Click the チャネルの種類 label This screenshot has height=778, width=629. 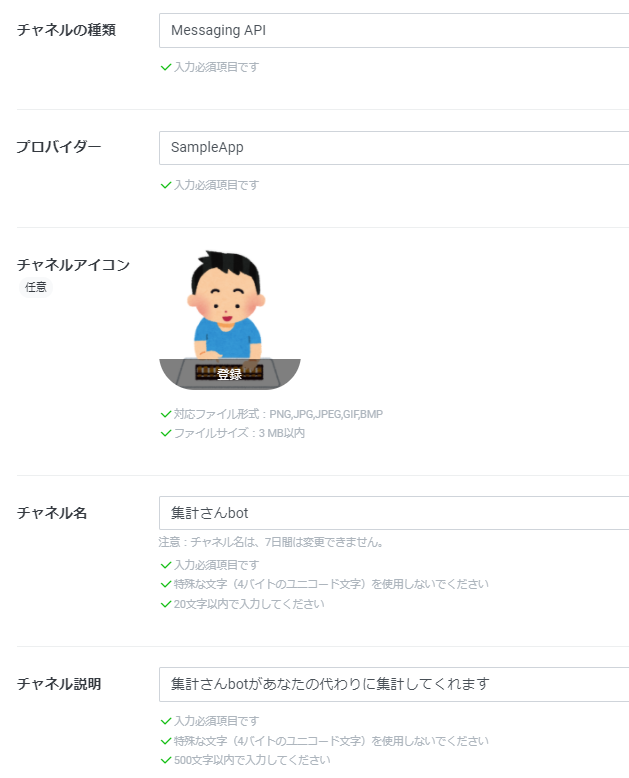pos(66,30)
